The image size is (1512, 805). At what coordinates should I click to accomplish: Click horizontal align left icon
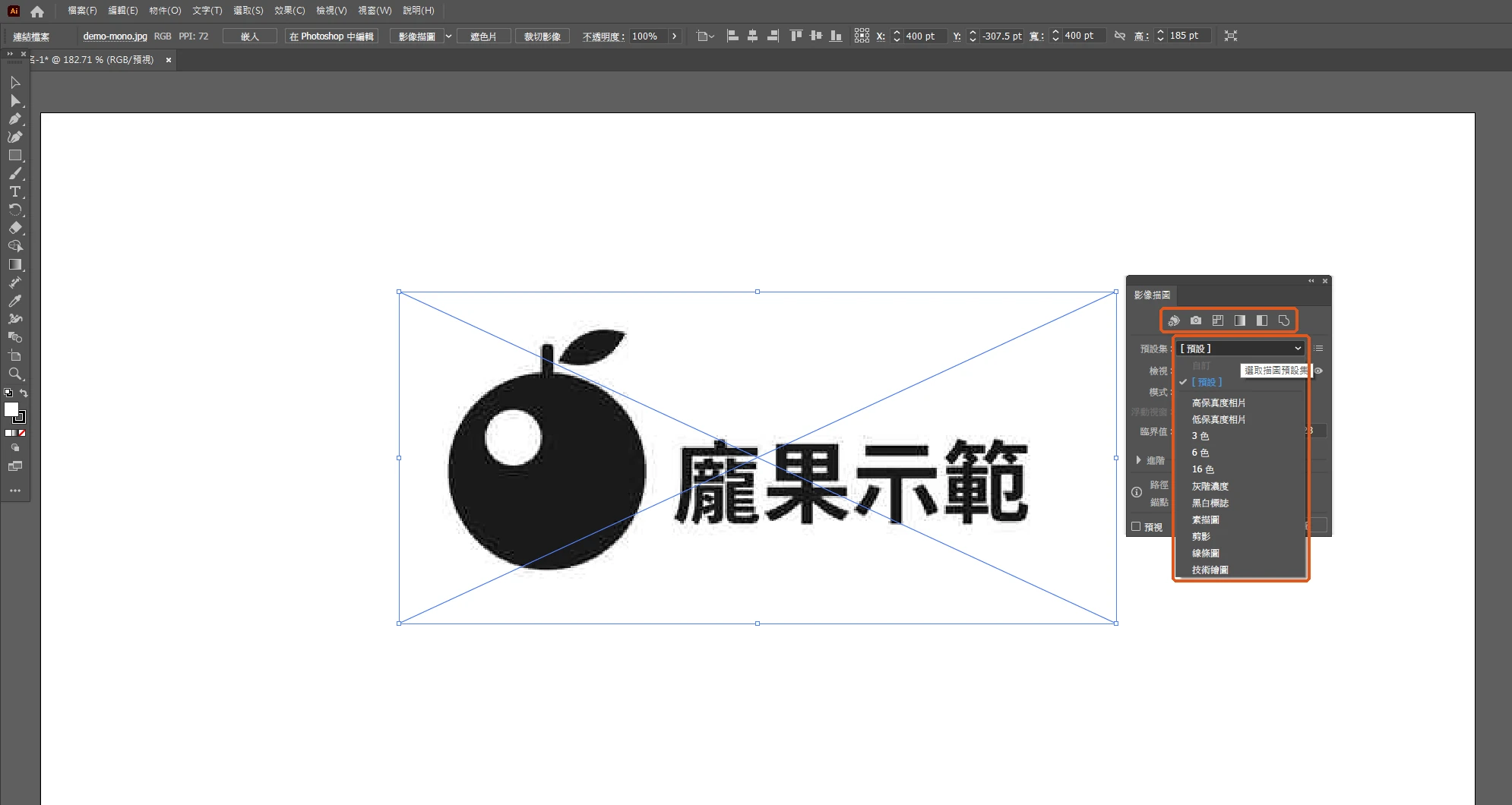(732, 36)
